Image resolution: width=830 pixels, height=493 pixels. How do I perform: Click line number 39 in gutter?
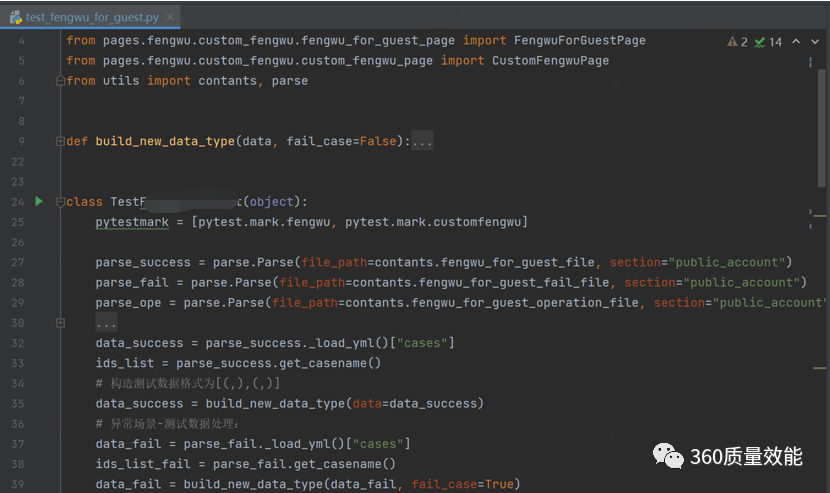(x=17, y=484)
